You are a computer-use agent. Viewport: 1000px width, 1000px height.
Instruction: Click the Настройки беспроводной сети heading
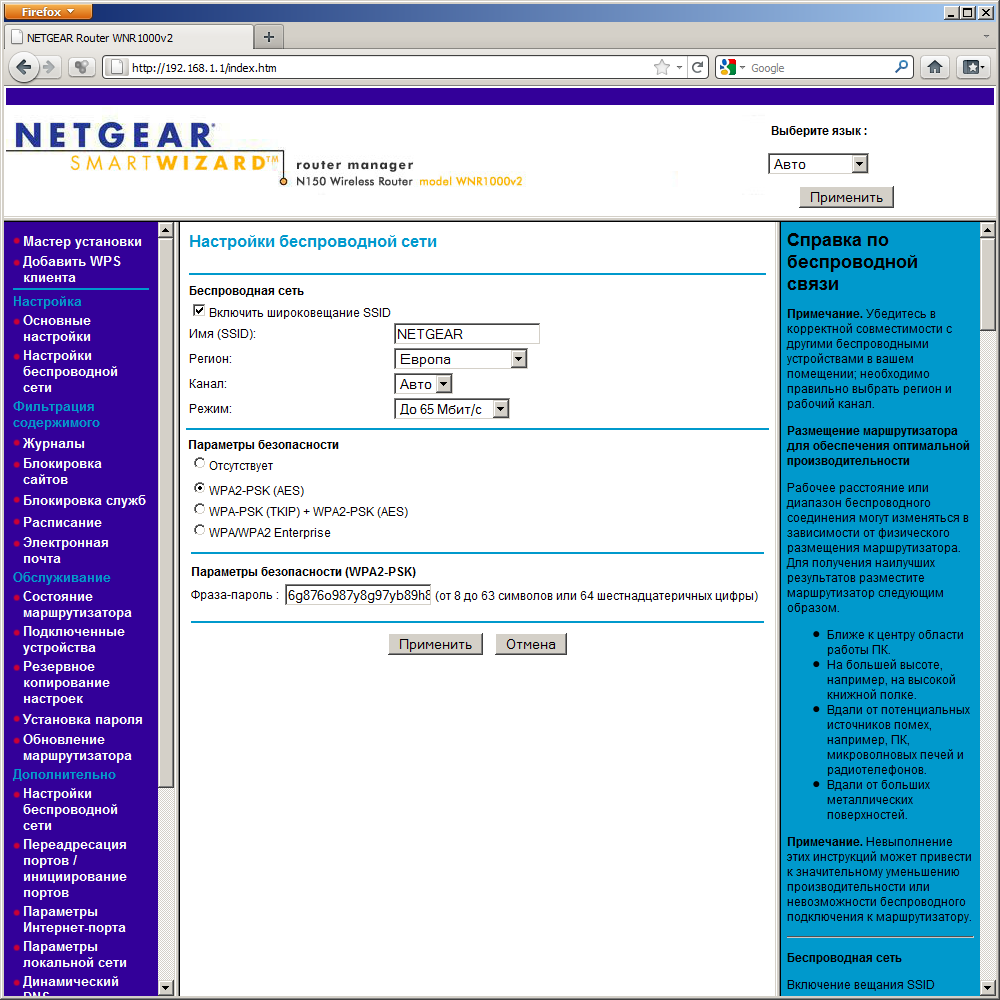click(x=313, y=242)
